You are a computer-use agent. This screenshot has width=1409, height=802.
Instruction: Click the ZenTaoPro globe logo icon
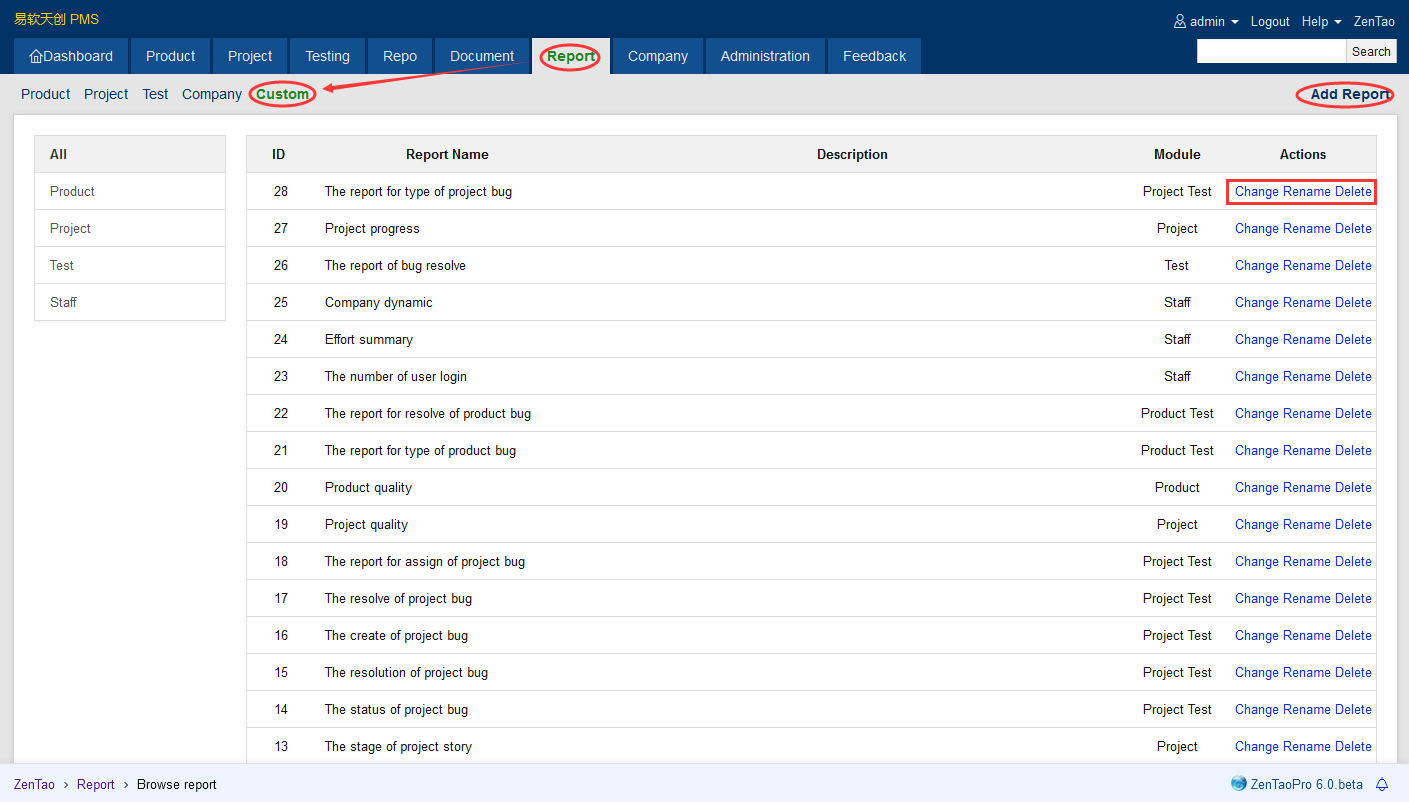coord(1239,784)
